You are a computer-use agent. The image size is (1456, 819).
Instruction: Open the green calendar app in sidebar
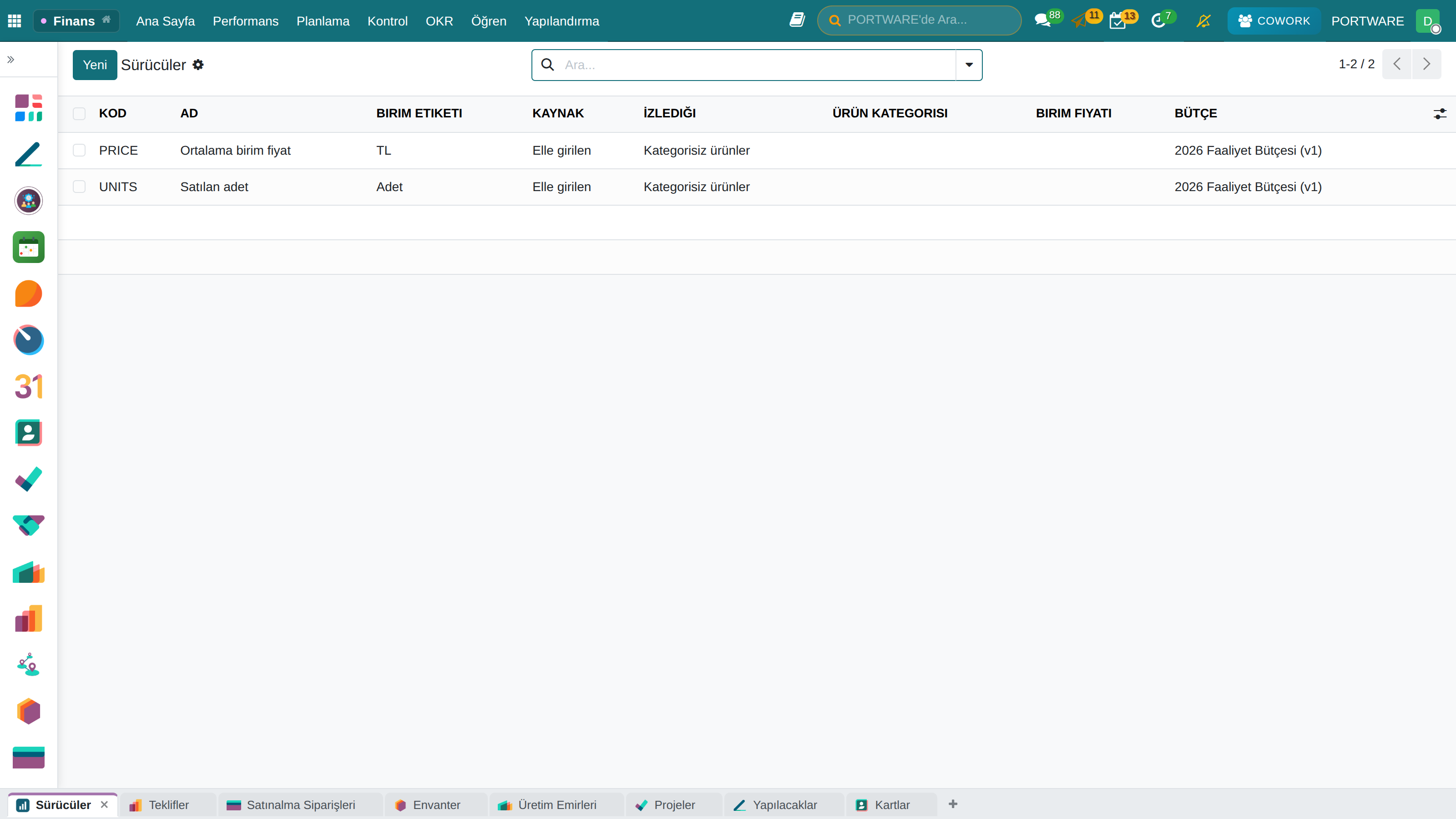(28, 247)
